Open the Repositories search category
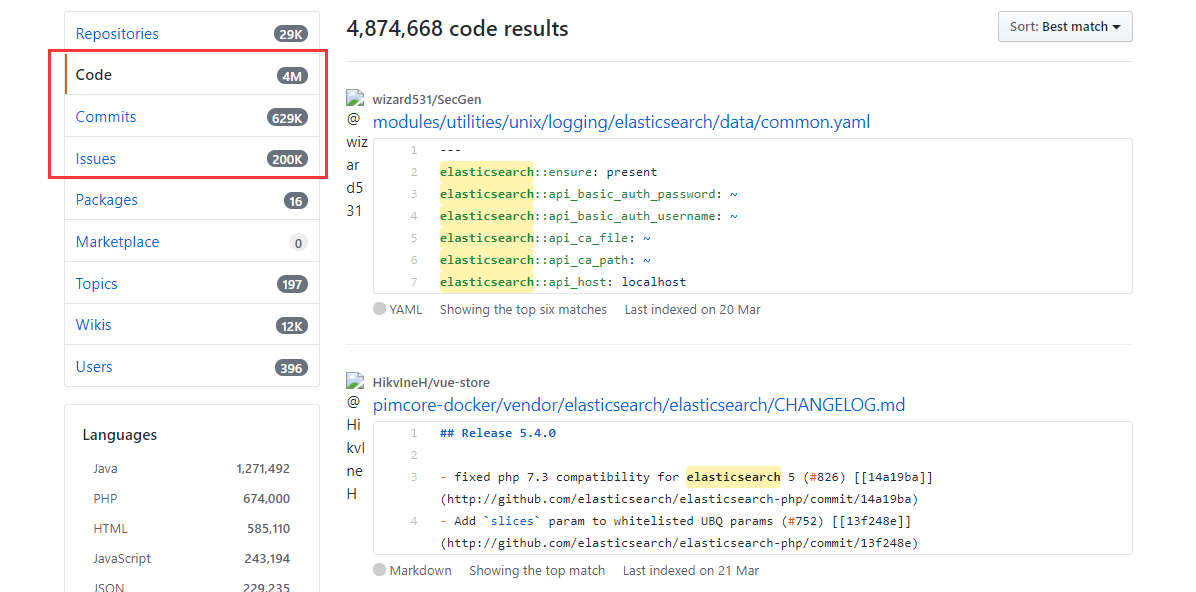 (117, 34)
